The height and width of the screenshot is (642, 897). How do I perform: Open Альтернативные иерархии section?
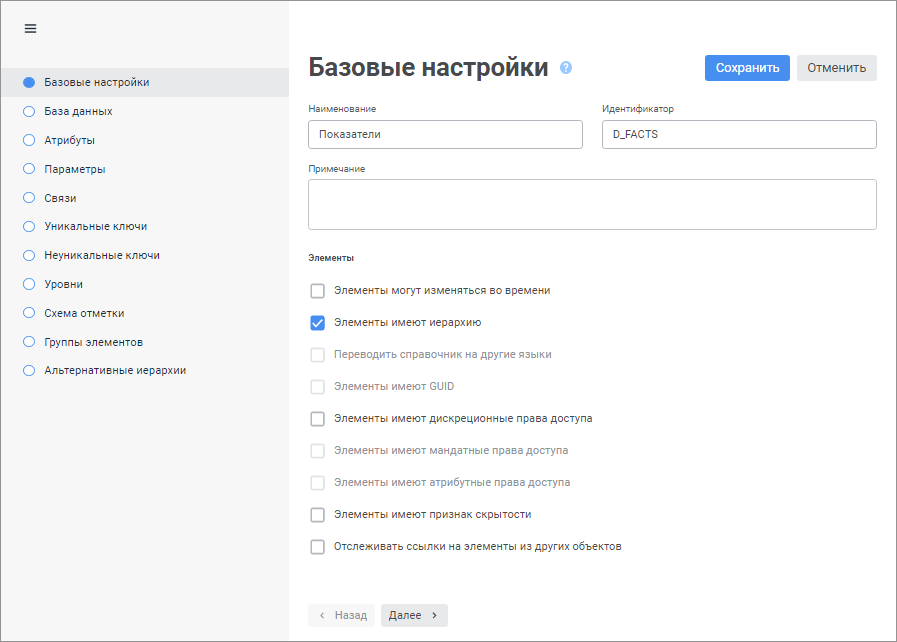(x=115, y=370)
